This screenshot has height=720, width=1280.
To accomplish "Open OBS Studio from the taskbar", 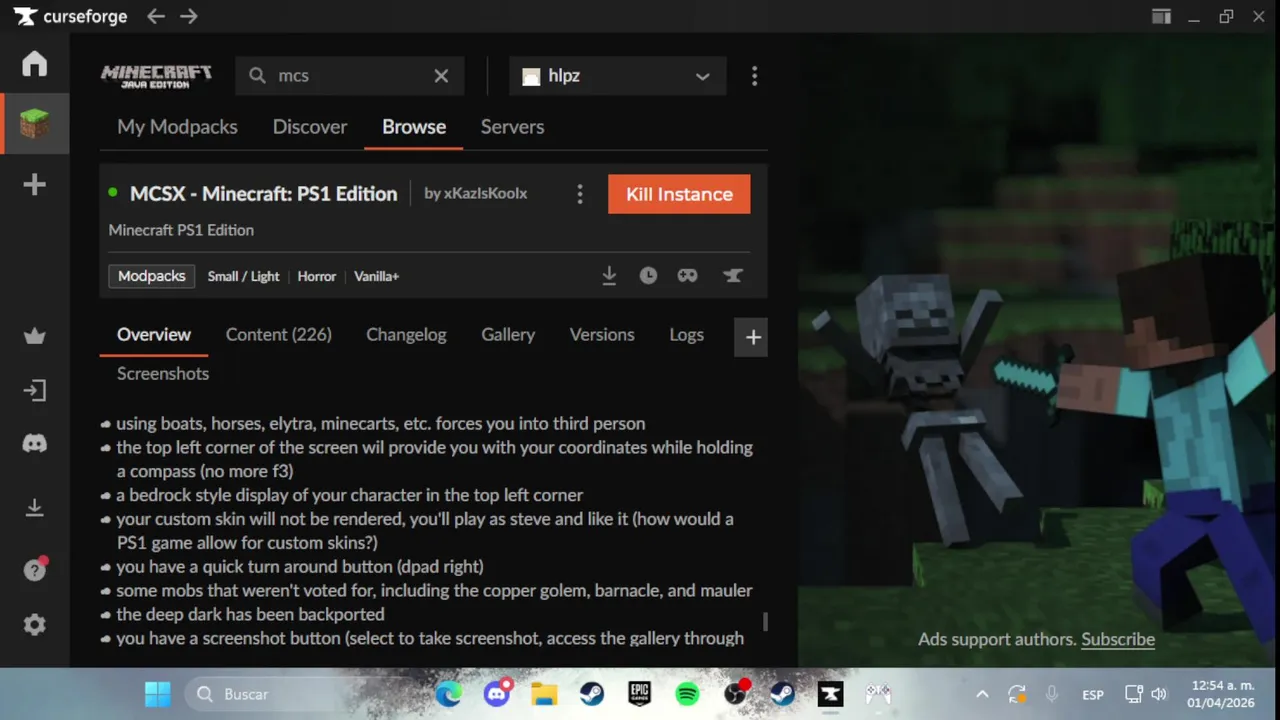I will click(x=736, y=694).
